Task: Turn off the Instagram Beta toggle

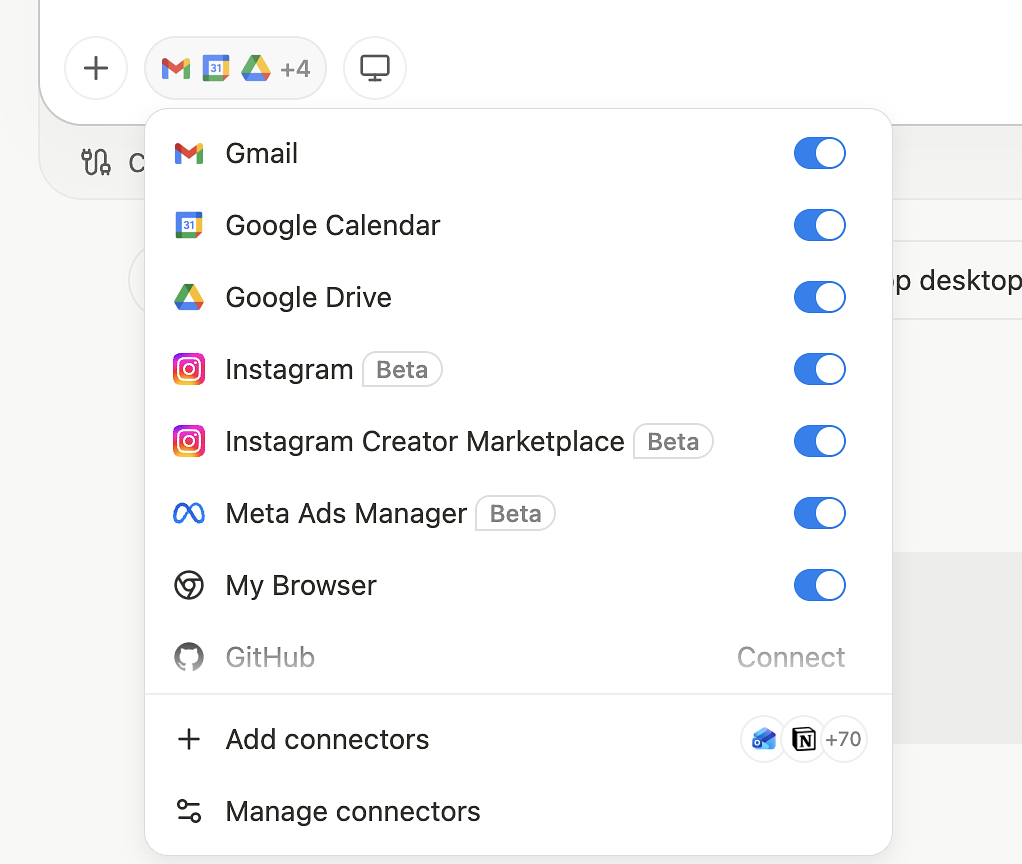Action: click(819, 369)
